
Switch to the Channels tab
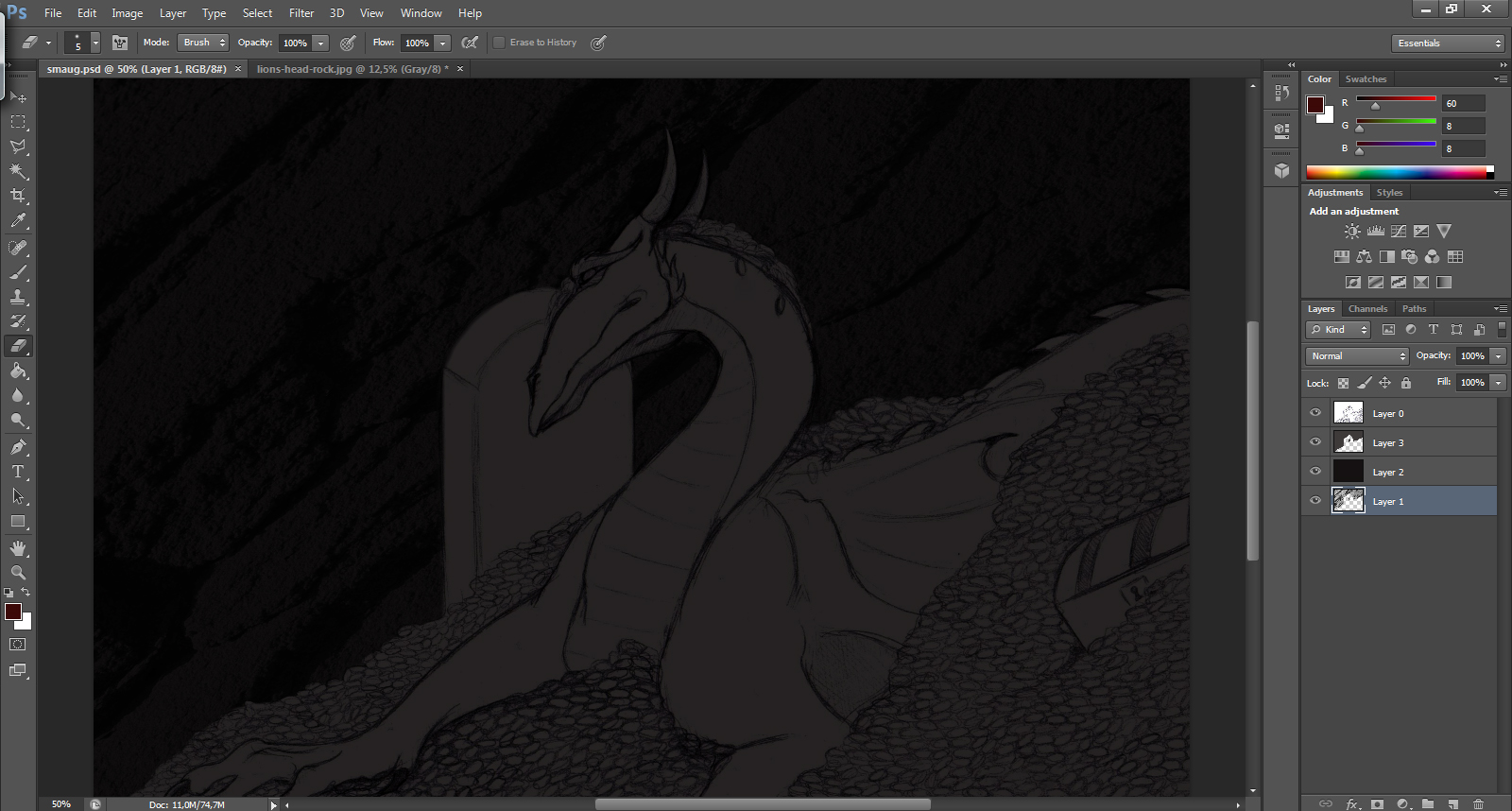[x=1367, y=309]
